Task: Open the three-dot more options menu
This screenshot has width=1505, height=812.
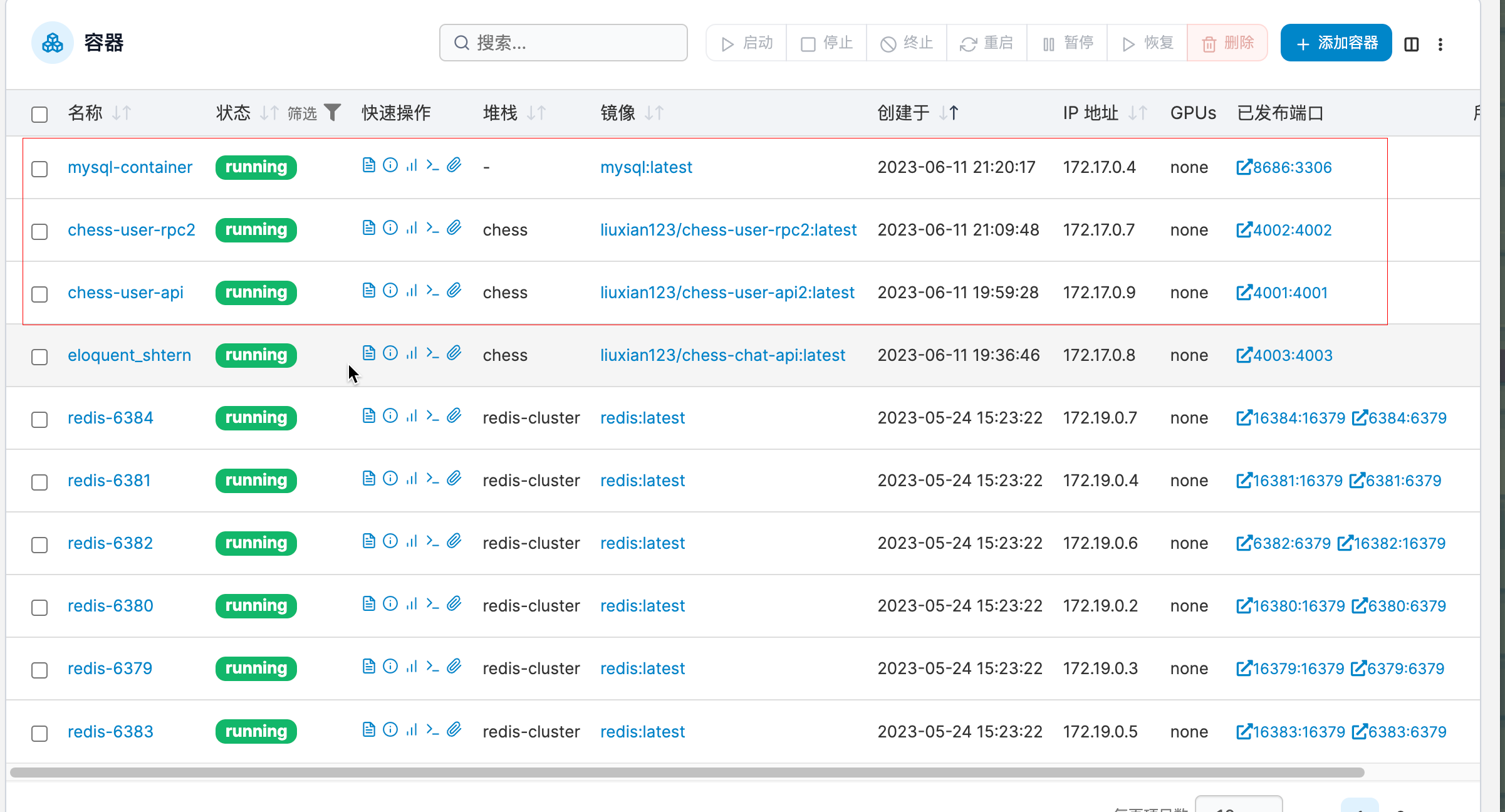Action: [1440, 44]
